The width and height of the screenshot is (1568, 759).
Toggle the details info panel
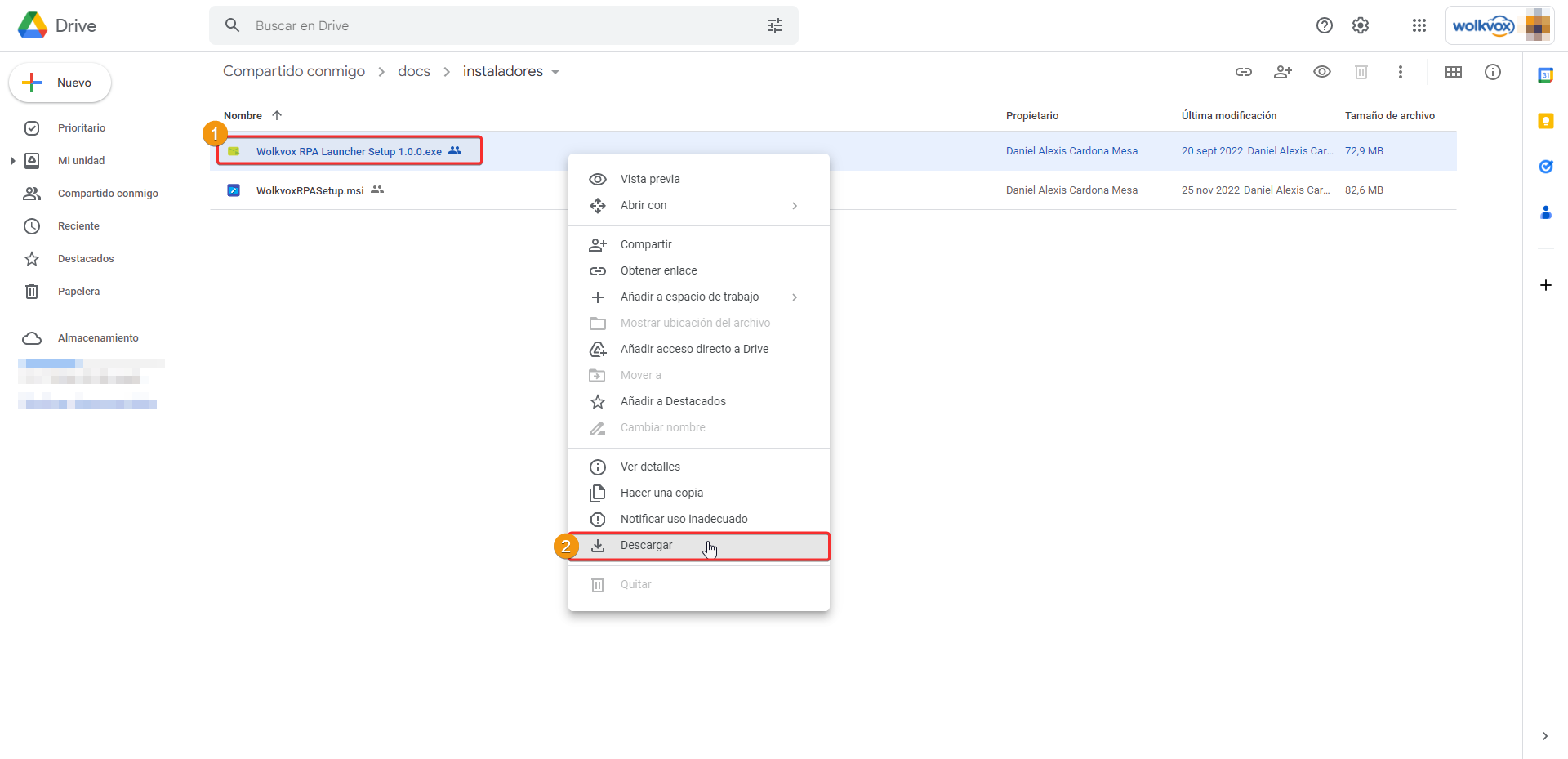(x=1493, y=72)
